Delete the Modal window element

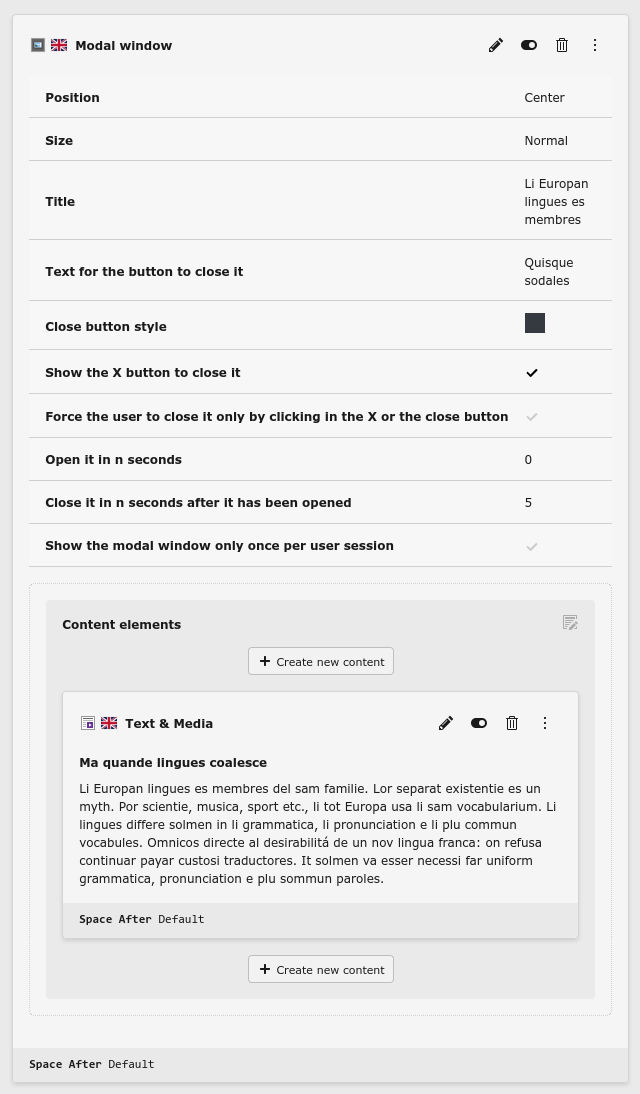562,45
